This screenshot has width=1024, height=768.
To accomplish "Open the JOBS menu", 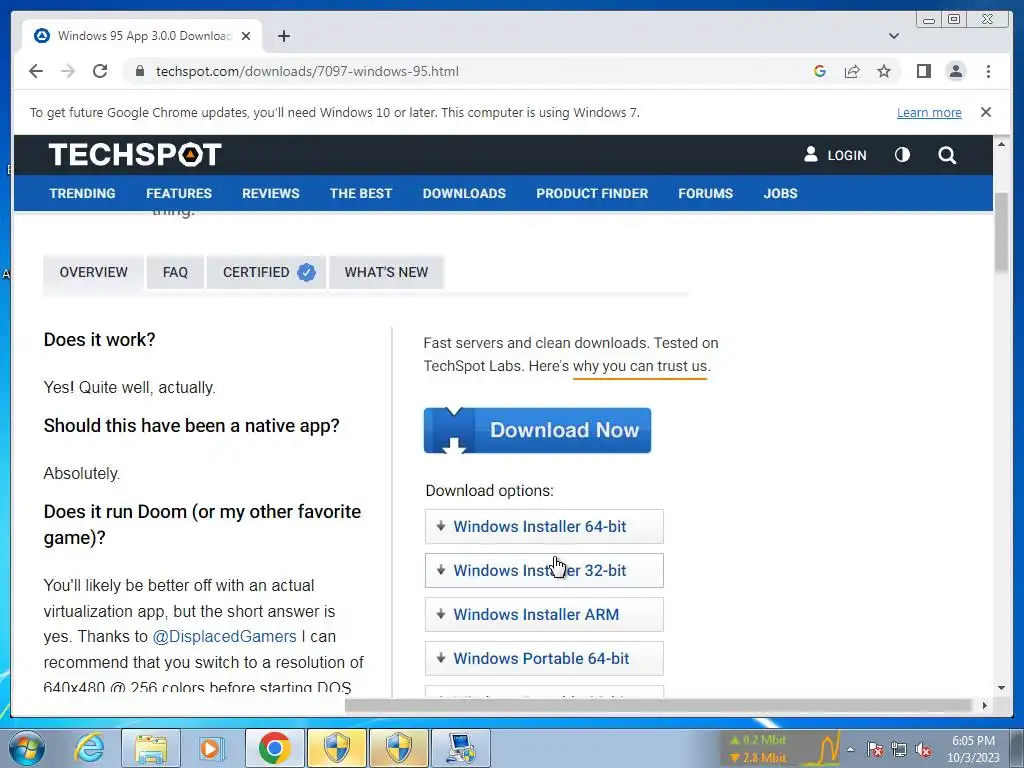I will coord(780,193).
